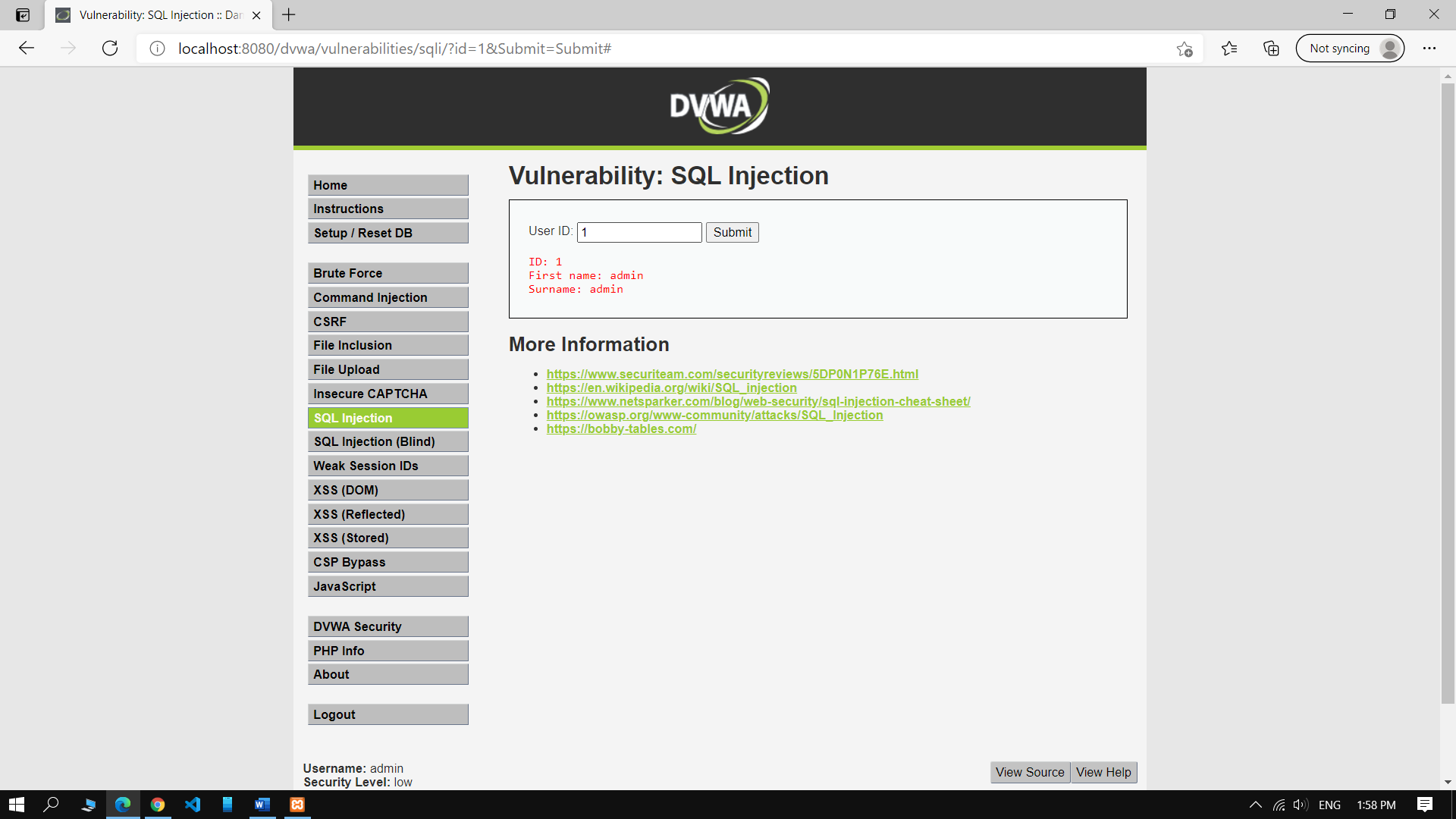Reload the DVWA page
The width and height of the screenshot is (1456, 819).
tap(110, 49)
